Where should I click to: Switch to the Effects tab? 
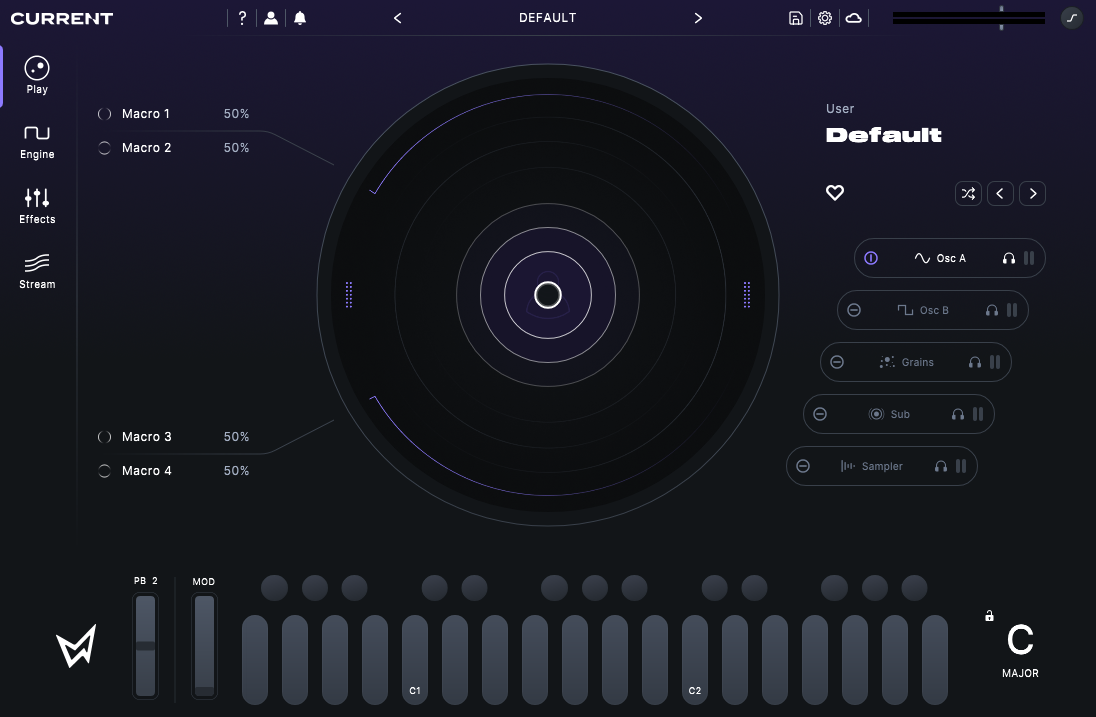pos(37,206)
